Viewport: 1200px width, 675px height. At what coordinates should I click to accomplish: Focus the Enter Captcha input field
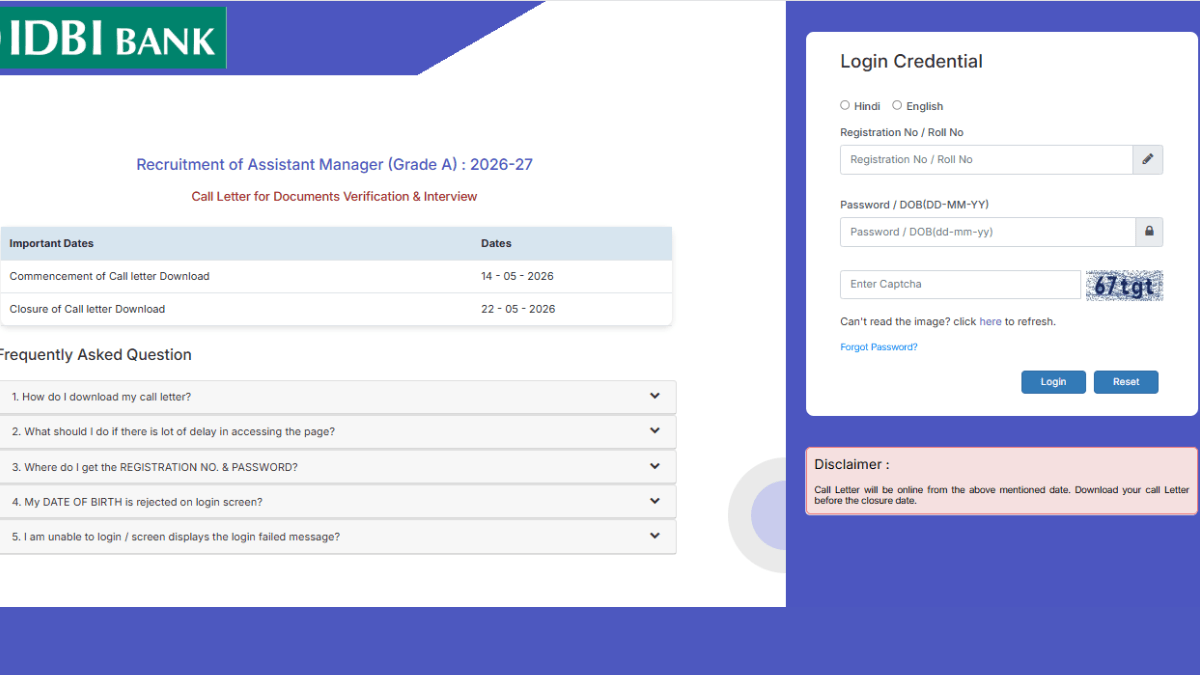pos(960,284)
